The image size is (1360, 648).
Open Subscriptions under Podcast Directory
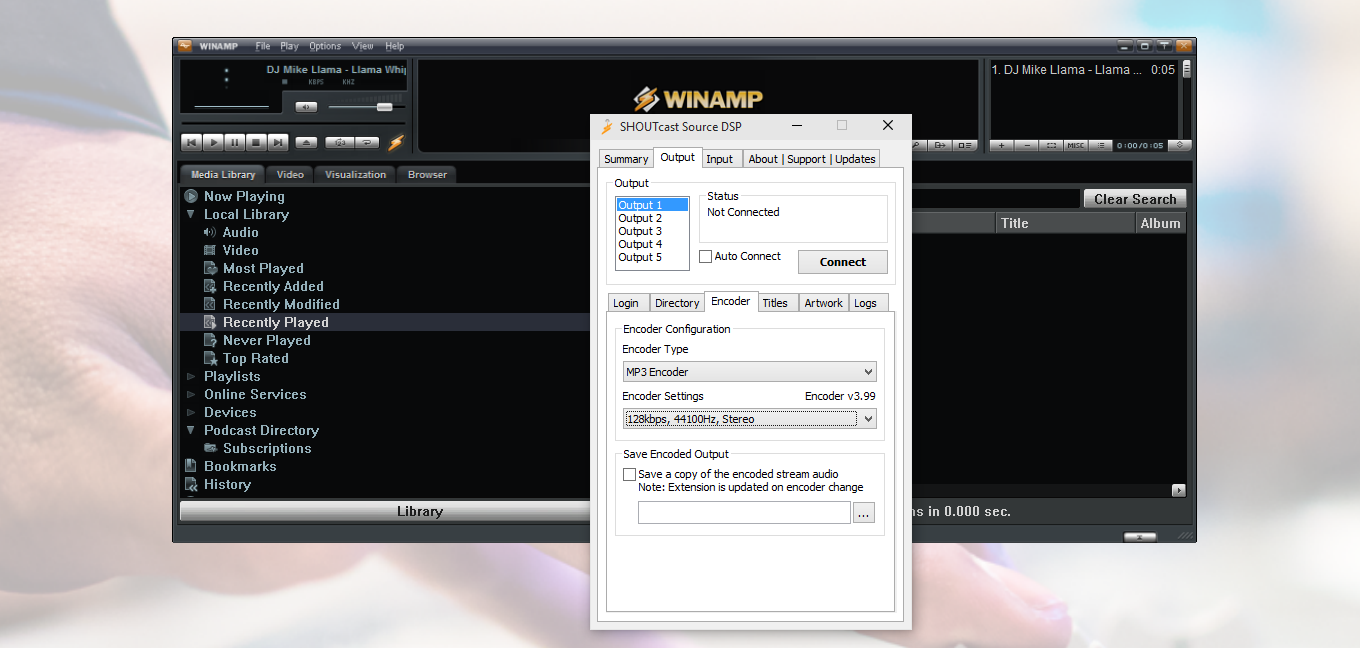click(267, 448)
